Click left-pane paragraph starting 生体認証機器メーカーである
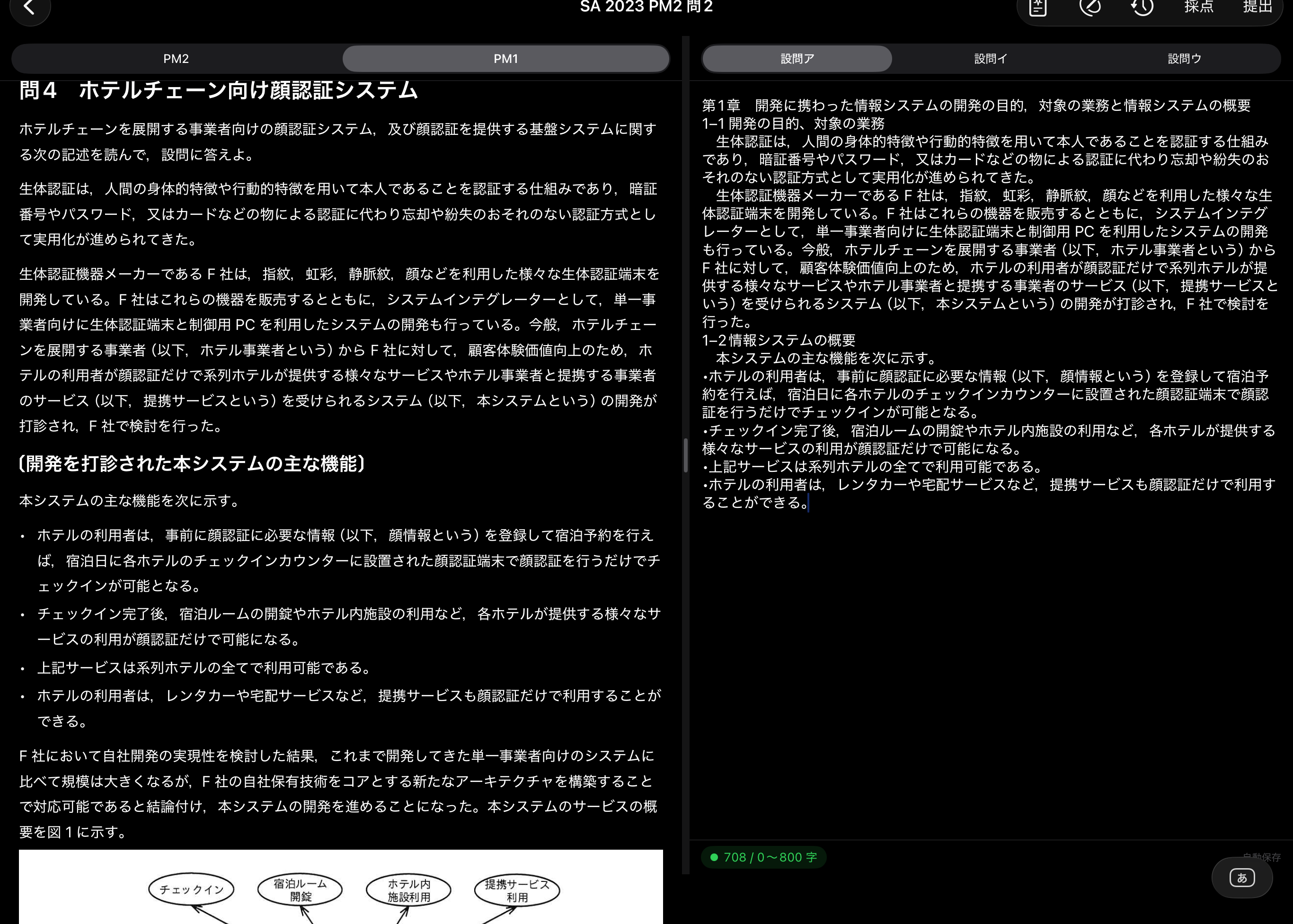 point(340,350)
